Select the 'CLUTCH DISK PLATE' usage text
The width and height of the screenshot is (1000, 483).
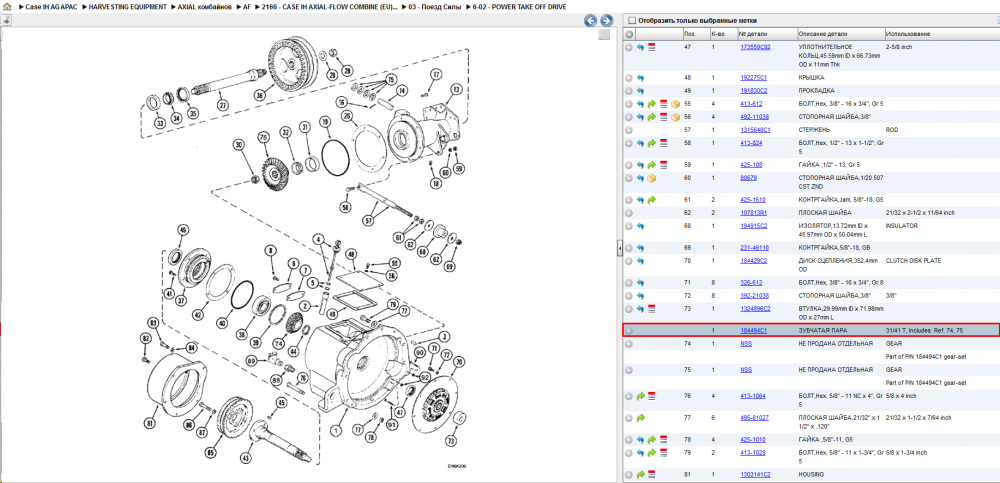913,261
